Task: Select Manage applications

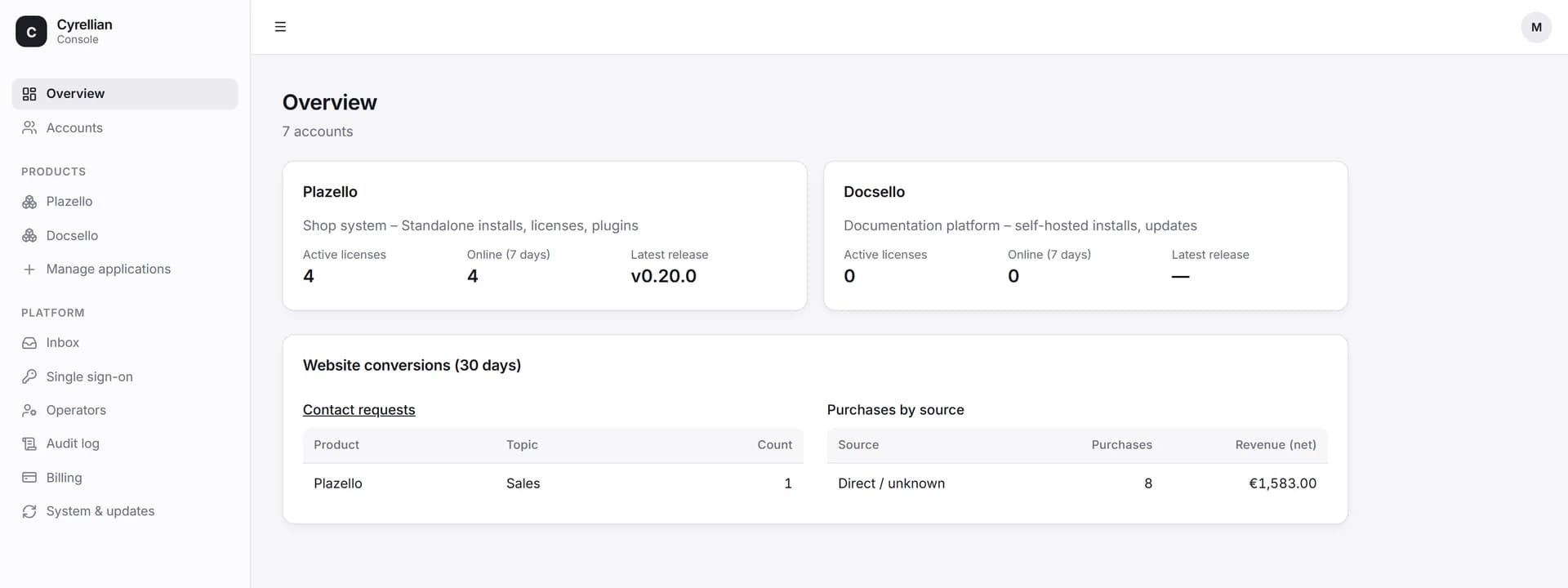Action: tap(125, 269)
